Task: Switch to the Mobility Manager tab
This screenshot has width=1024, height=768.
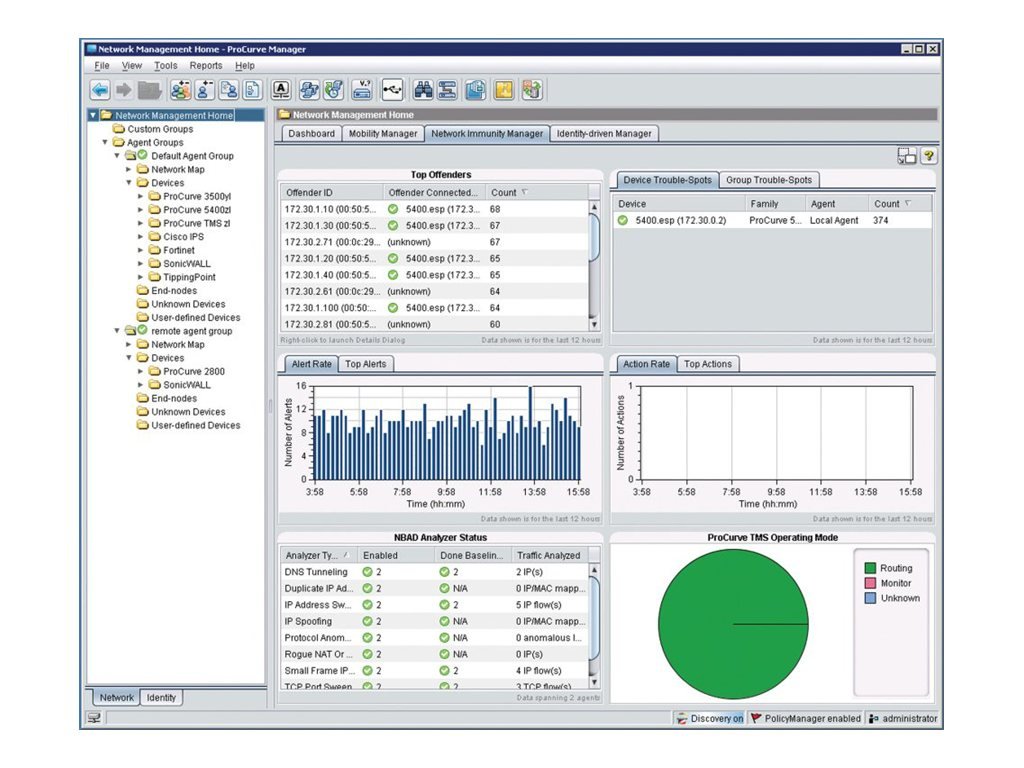Action: [383, 133]
